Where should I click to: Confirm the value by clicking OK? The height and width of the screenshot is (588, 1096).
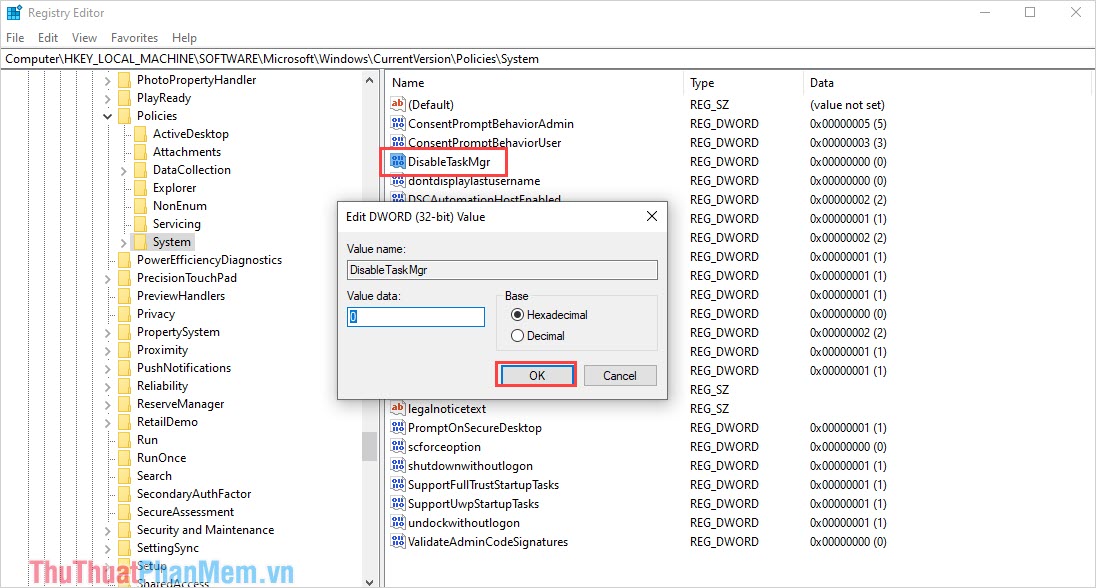click(x=536, y=375)
